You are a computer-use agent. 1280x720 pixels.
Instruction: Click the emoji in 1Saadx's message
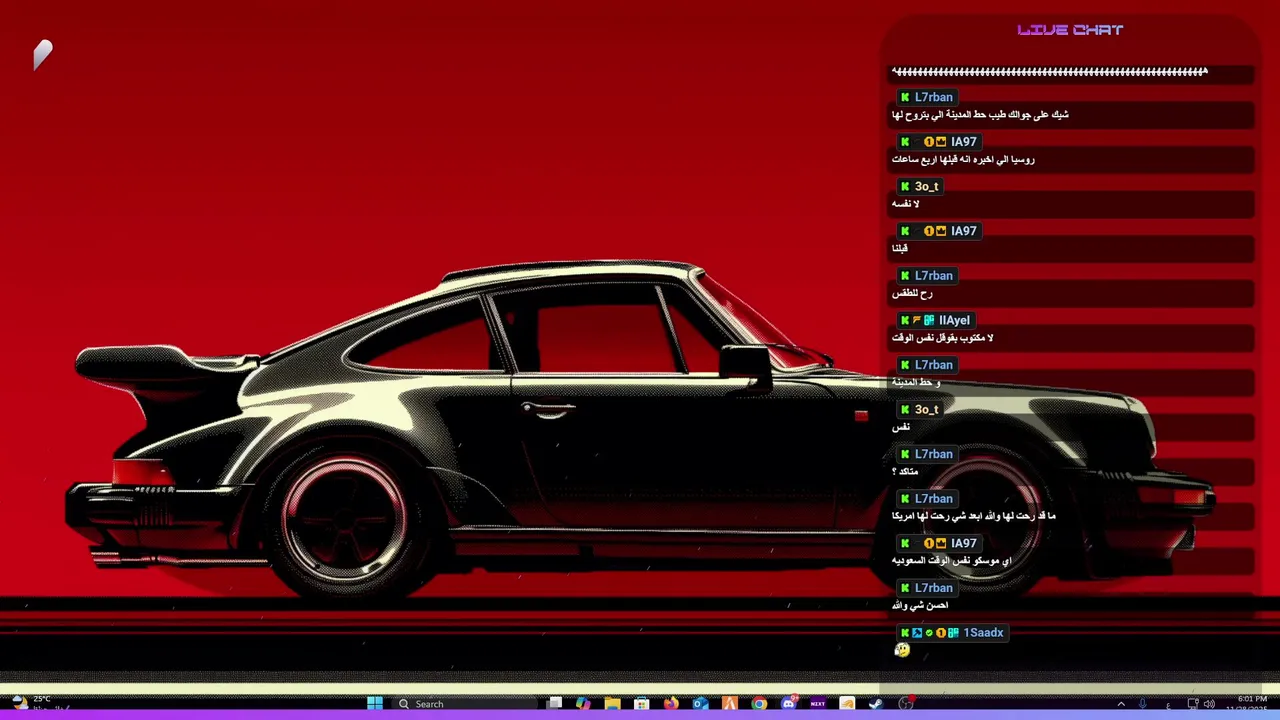(x=902, y=650)
